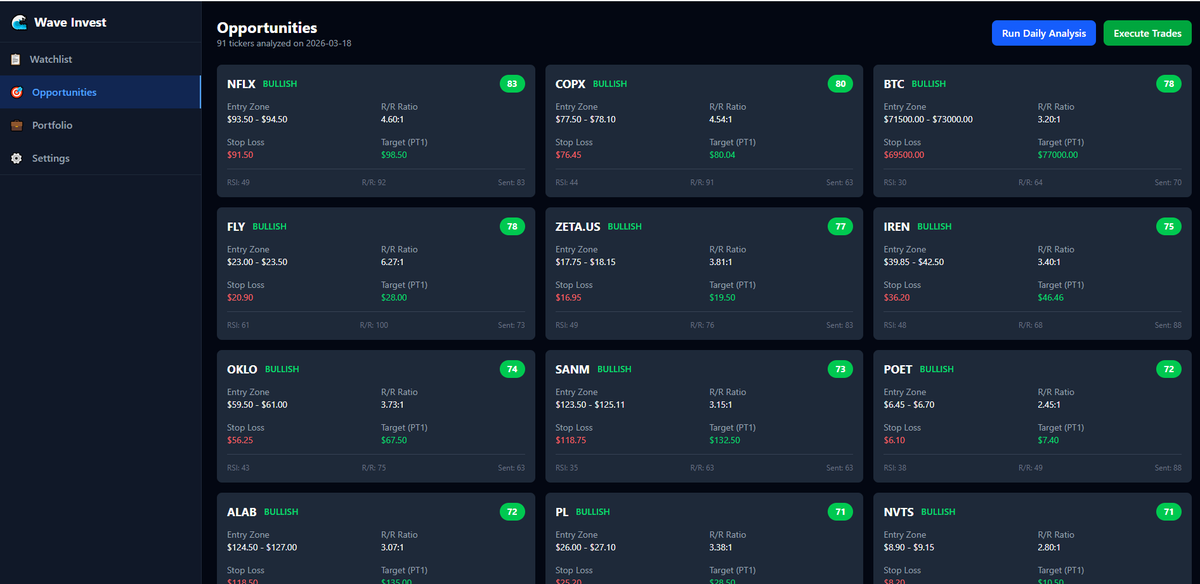This screenshot has height=584, width=1200.
Task: Click the Wave Invest wave logo icon
Action: click(x=19, y=22)
